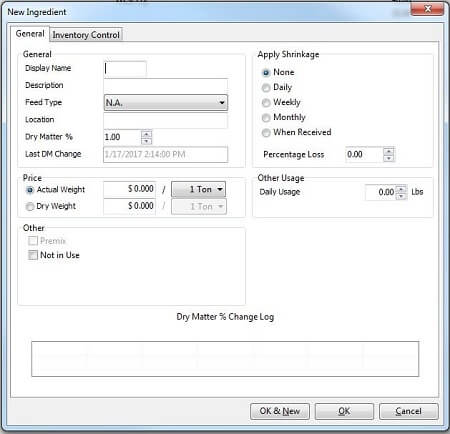This screenshot has height=434, width=450.
Task: Lower Percentage Loss with the down arrow
Action: pyautogui.click(x=389, y=158)
